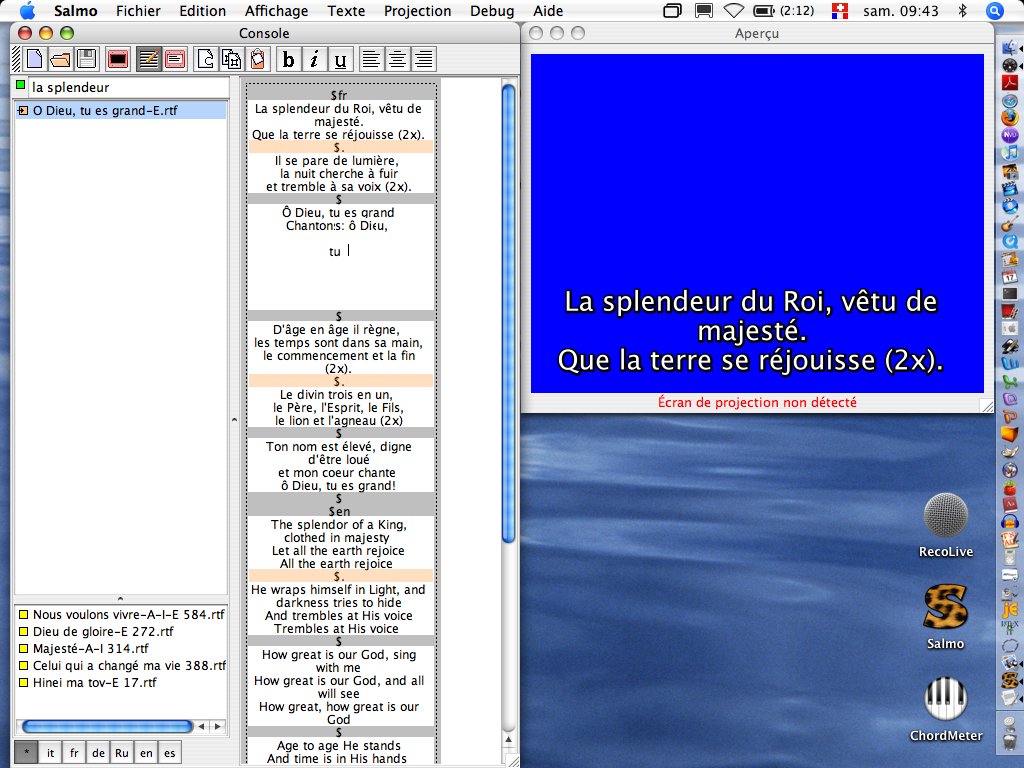
Task: Select 'O Dieu, tu es grand-E.rtf' row
Action: 121,110
